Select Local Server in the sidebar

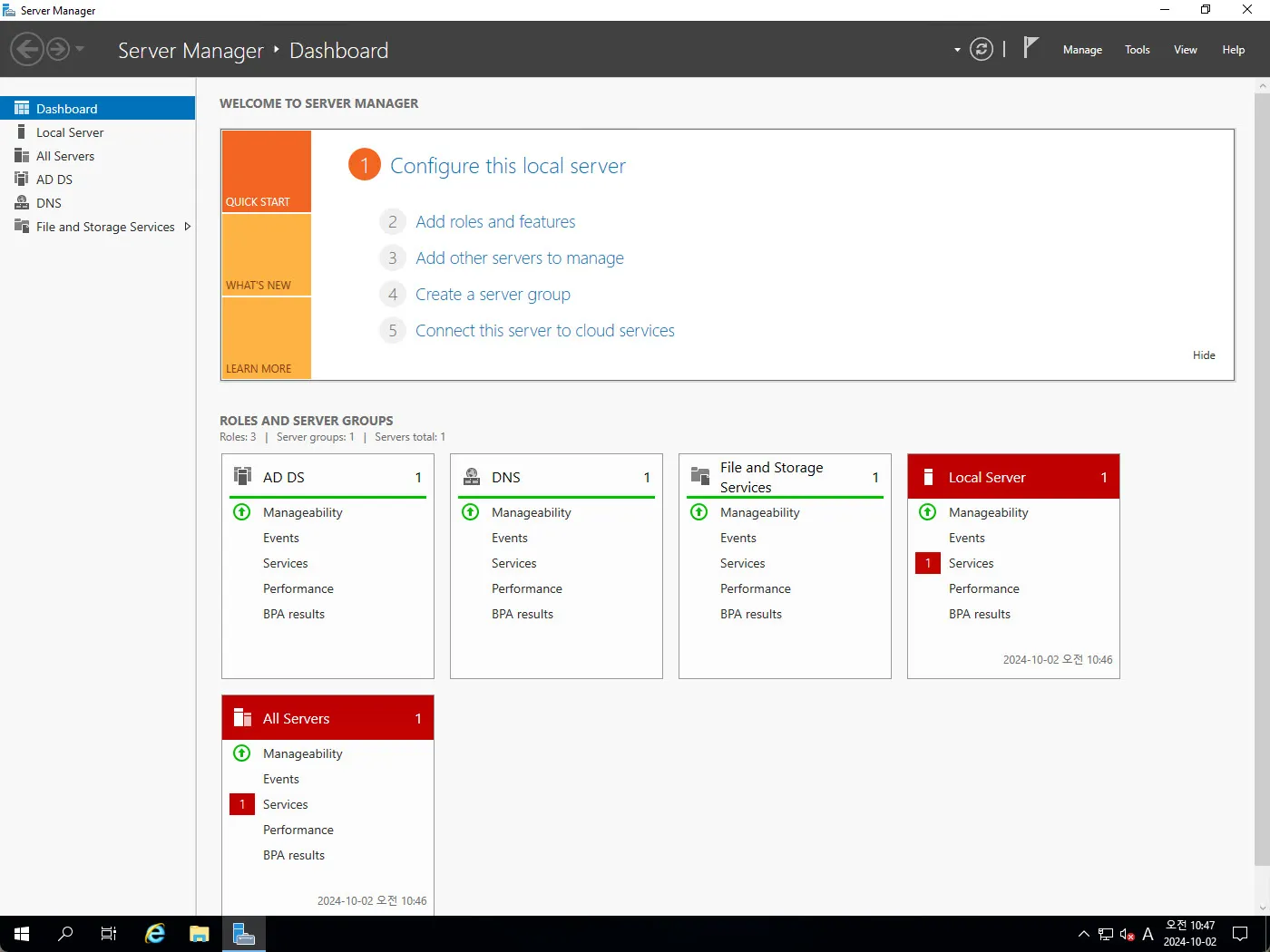point(70,132)
